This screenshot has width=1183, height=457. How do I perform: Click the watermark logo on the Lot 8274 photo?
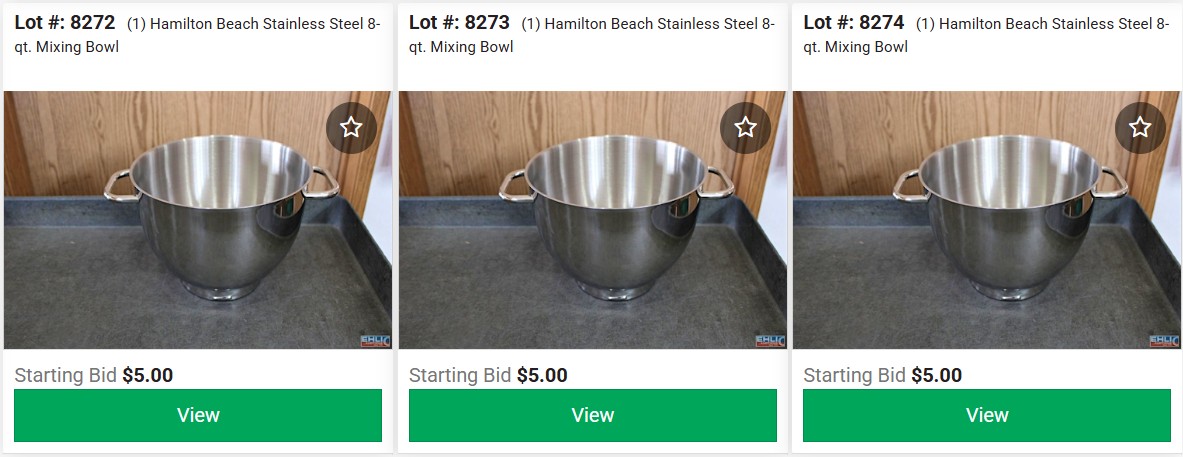1165,341
